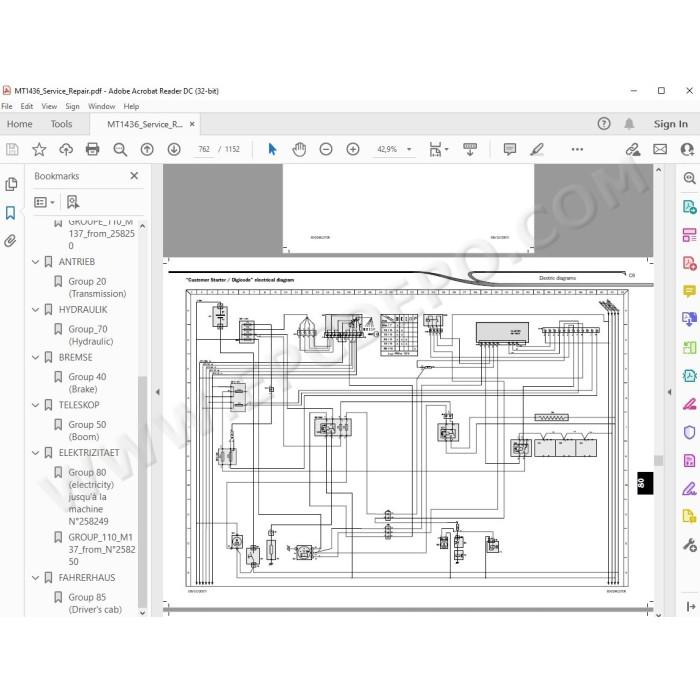This screenshot has width=700, height=700.
Task: Toggle the right tools pane arrow
Action: (x=669, y=392)
